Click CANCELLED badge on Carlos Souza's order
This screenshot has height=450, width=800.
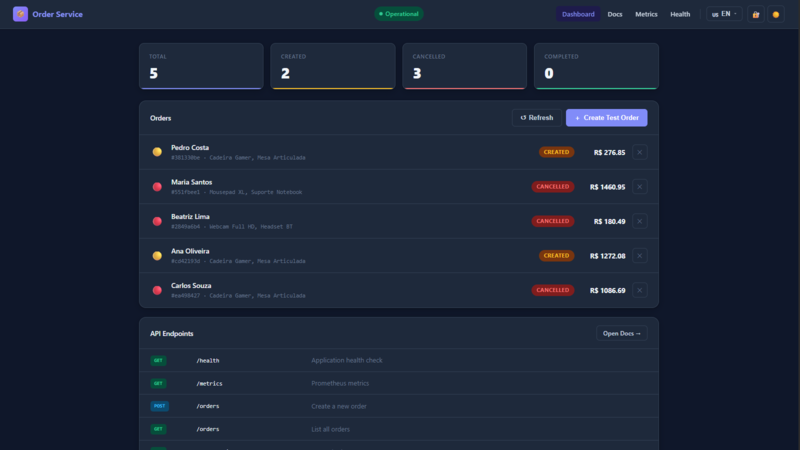(x=553, y=290)
